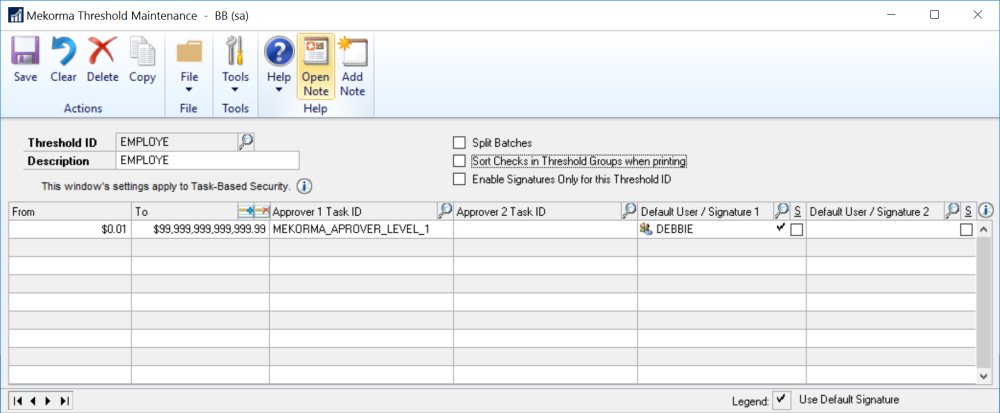Screen dimensions: 1000x413
Task: Enable Split Batches checkbox
Action: point(459,143)
